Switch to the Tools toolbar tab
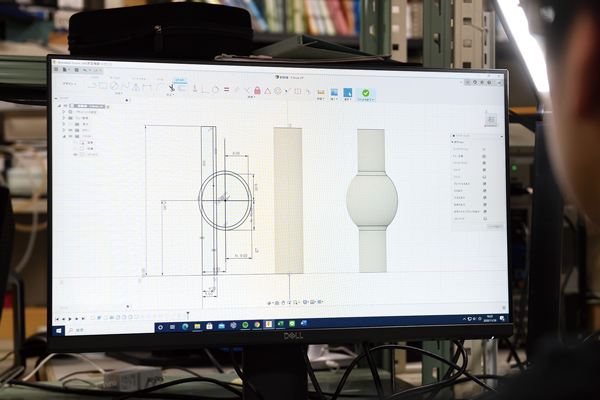The height and width of the screenshot is (400, 600). tap(160, 79)
